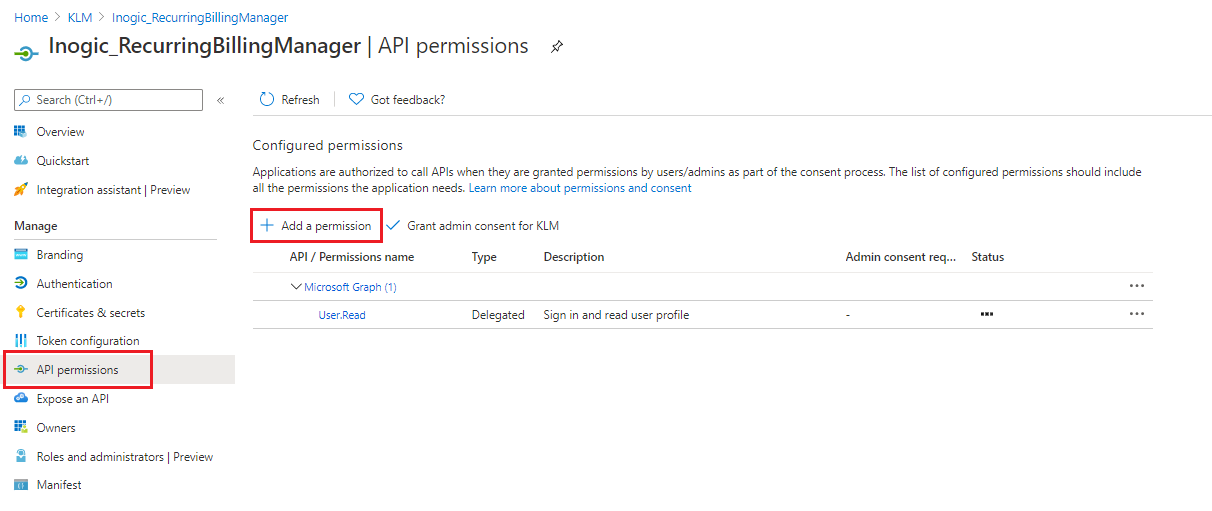Click the Roles and administrators icon
The height and width of the screenshot is (511, 1212).
(x=20, y=457)
